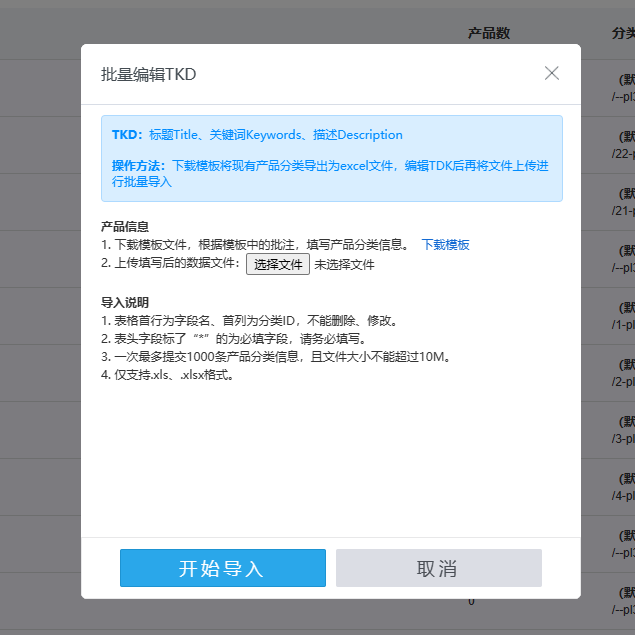Screen dimensions: 635x635
Task: Click the 导入说明 section heading
Action: pos(125,302)
